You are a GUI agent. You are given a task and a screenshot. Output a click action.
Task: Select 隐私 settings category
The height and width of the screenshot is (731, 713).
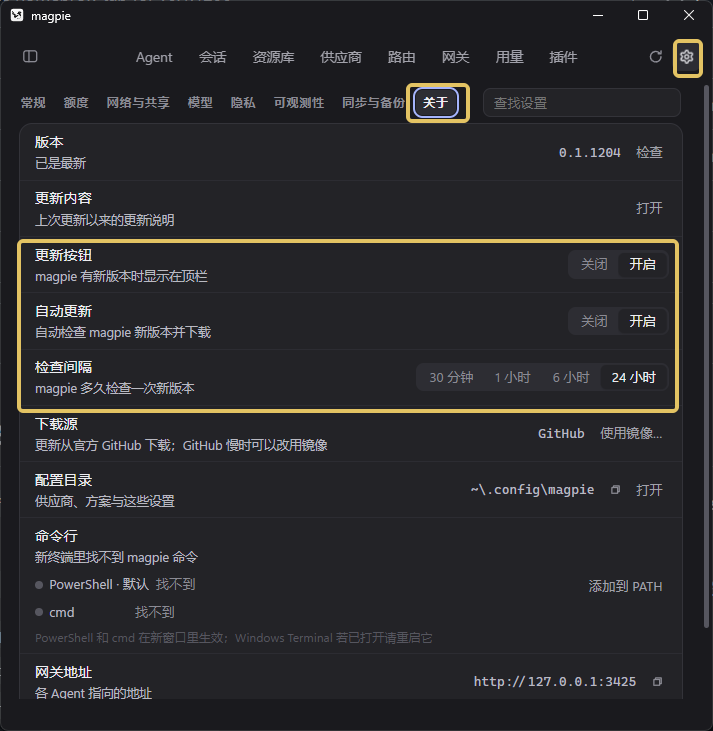point(243,103)
